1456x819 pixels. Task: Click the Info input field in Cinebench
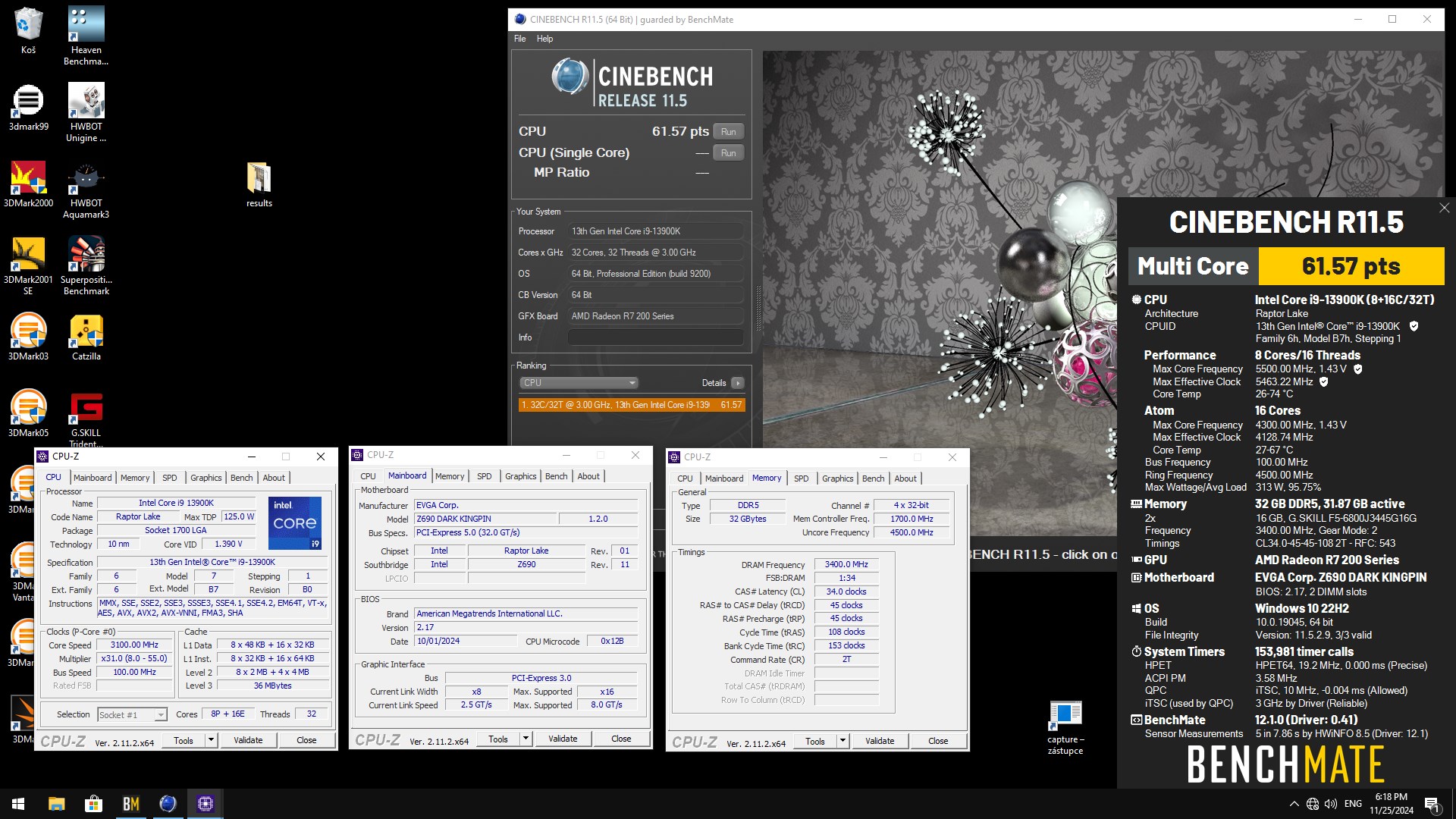(656, 337)
